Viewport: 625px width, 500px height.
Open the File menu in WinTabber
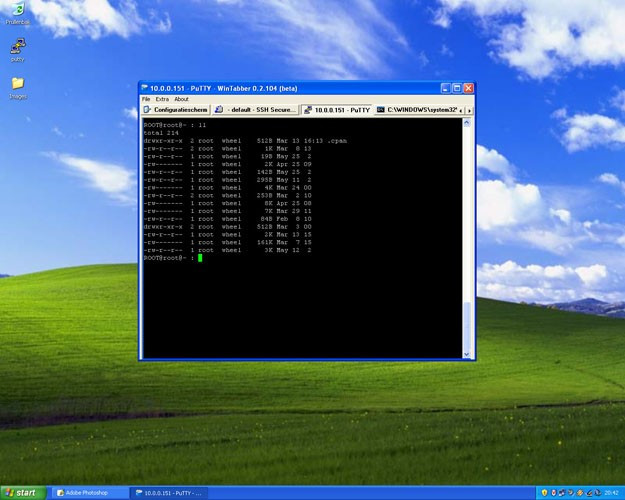[146, 99]
